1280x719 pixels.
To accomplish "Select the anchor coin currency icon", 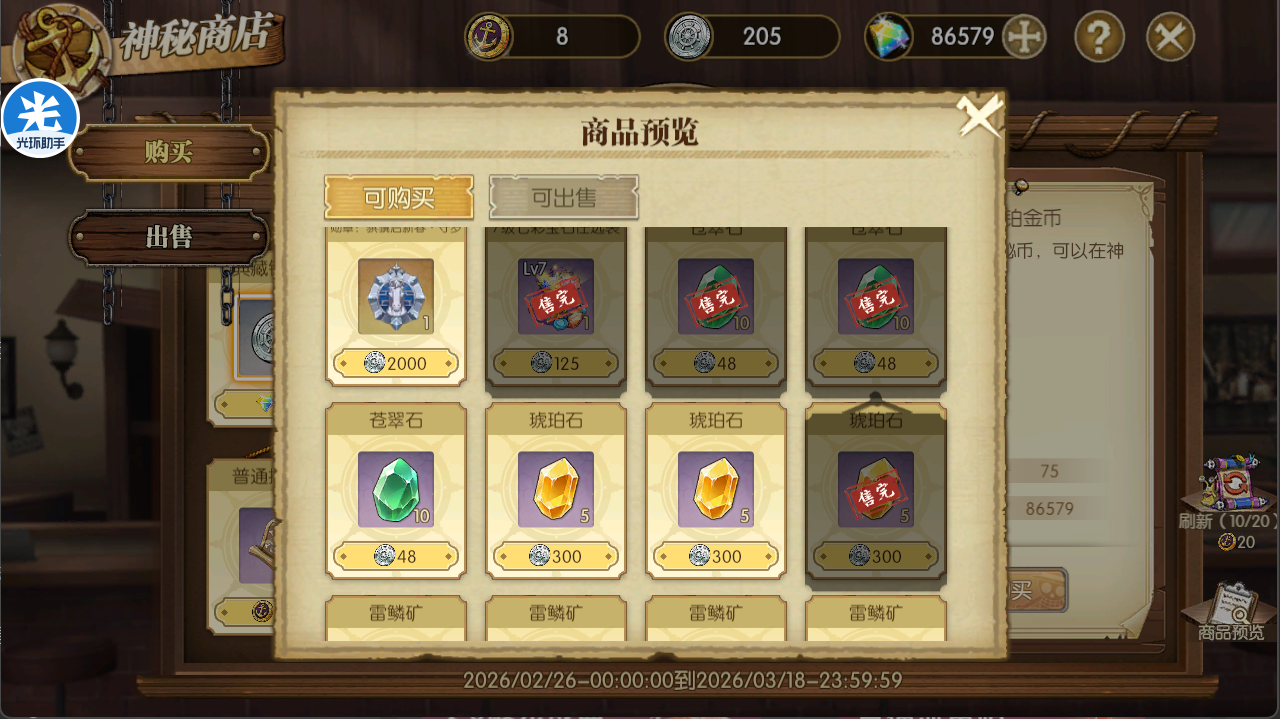I will 490,37.
